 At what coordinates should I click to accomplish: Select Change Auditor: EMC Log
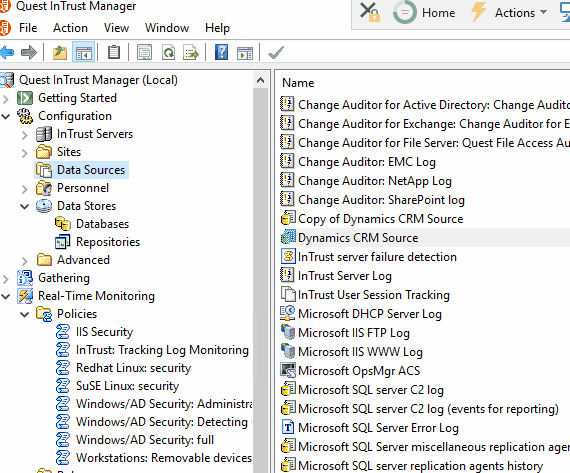click(x=367, y=162)
